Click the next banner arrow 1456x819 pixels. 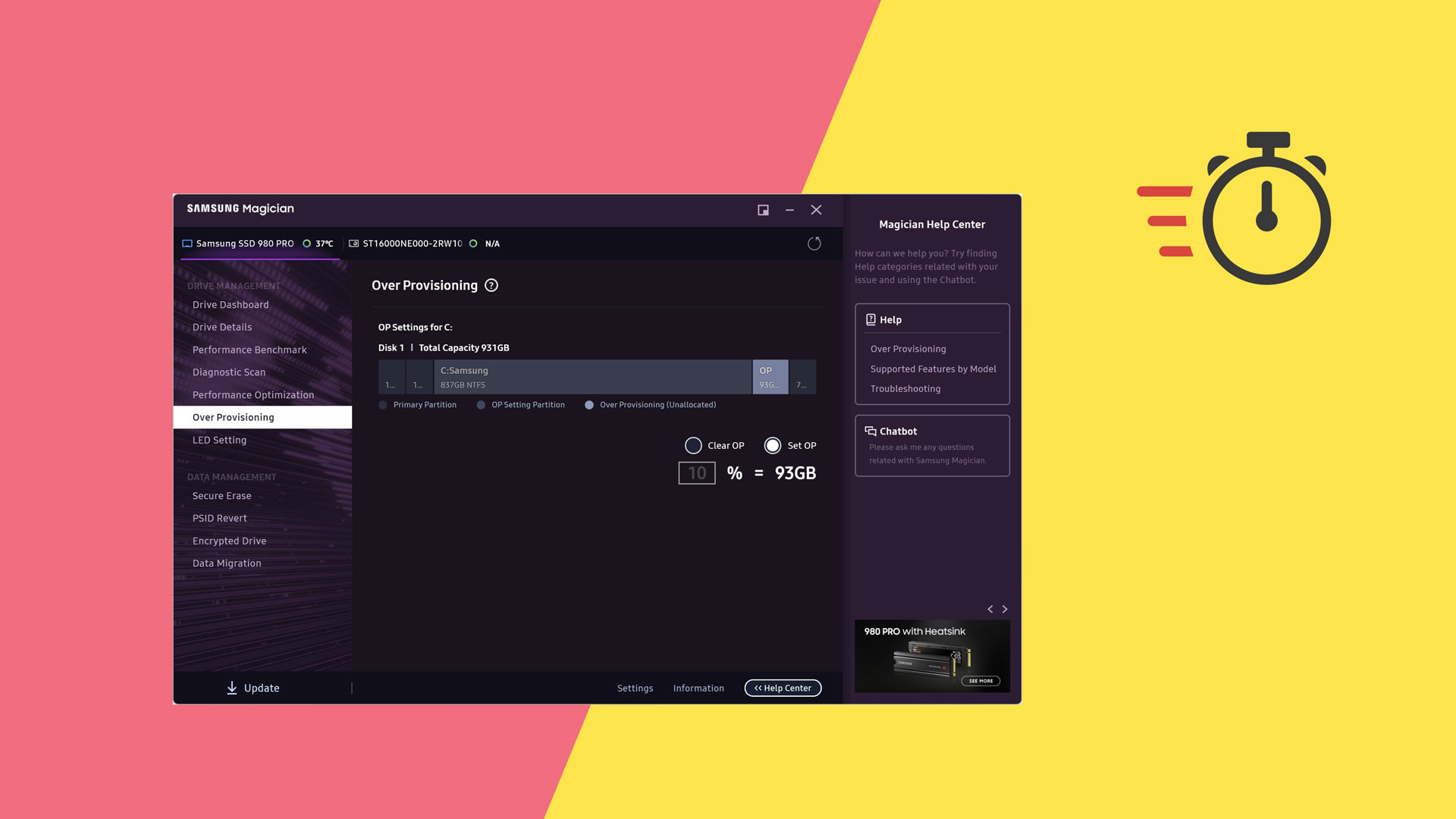point(1005,609)
